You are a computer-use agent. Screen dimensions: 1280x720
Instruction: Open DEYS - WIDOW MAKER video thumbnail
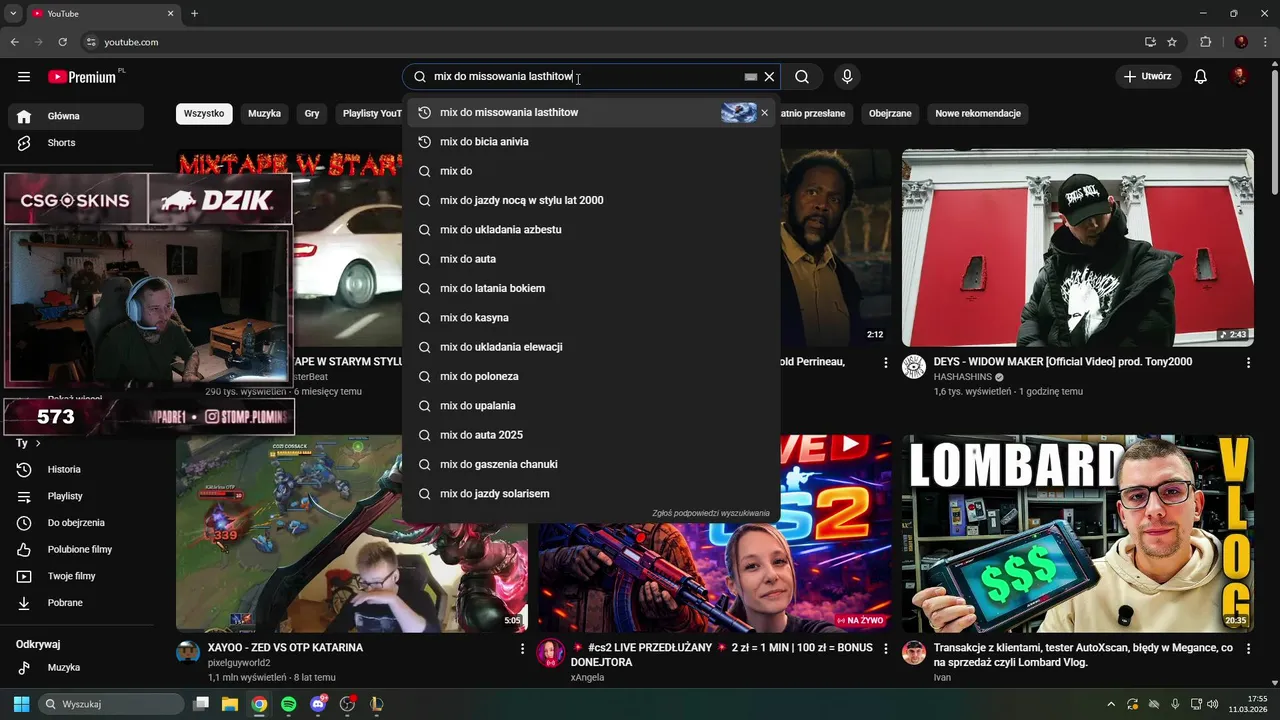coord(1078,248)
